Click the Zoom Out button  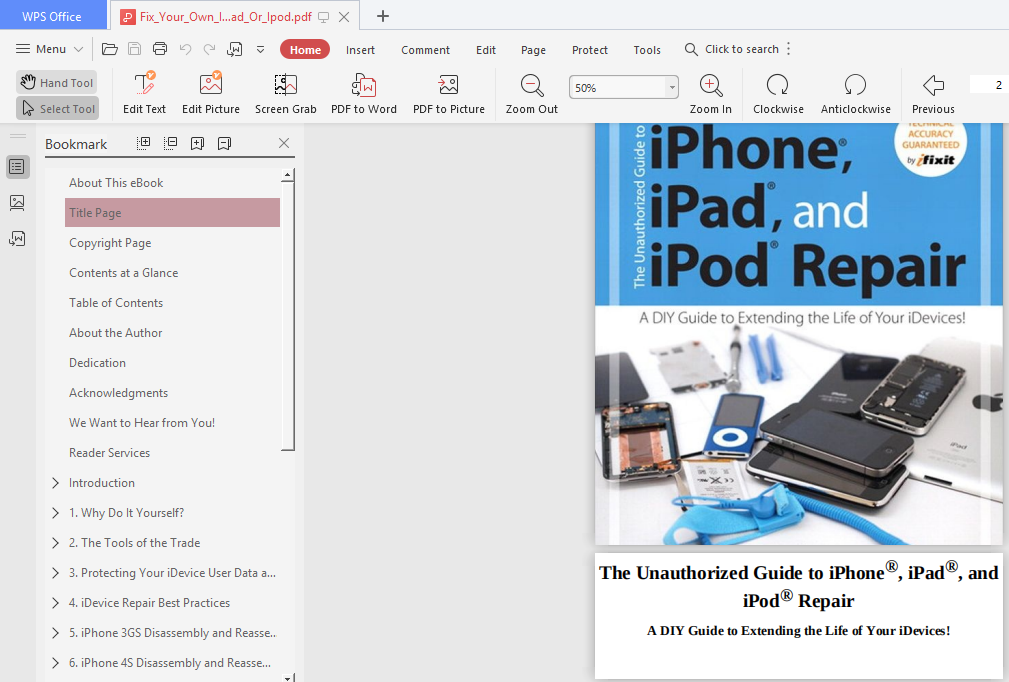pos(532,93)
